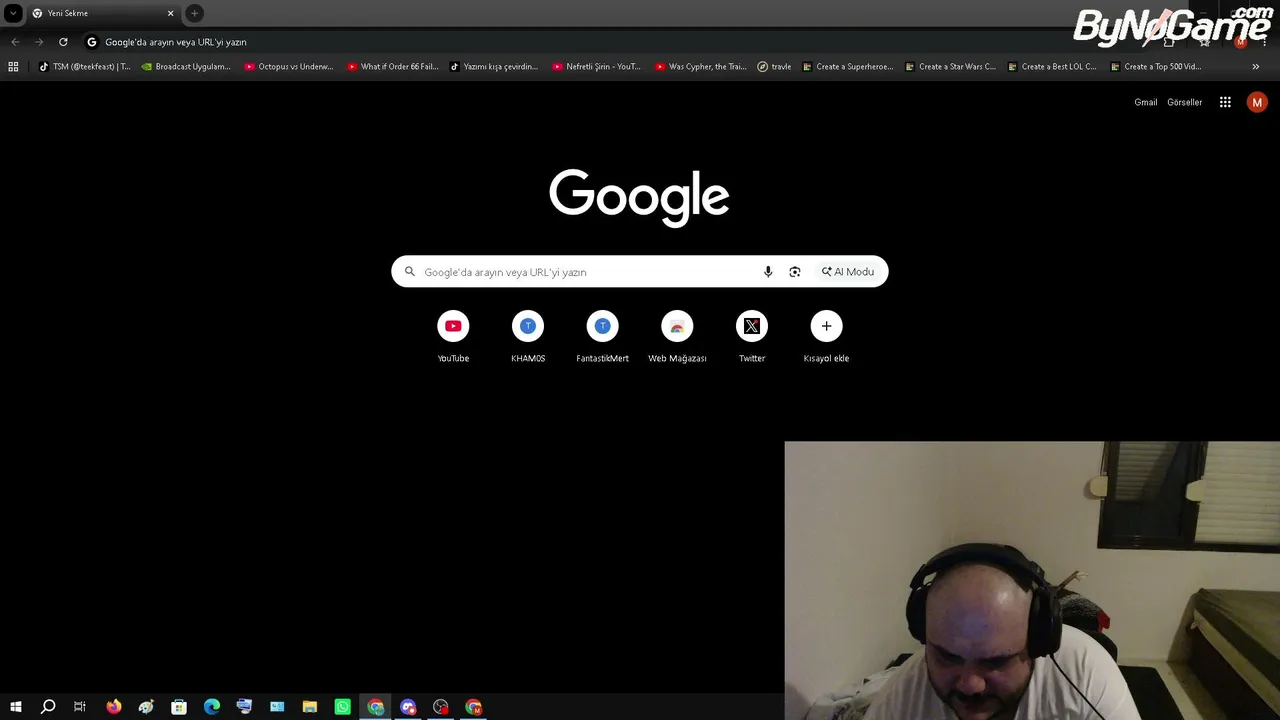Open the Google account avatar M
Screen dimensions: 1280x720
(x=1257, y=102)
